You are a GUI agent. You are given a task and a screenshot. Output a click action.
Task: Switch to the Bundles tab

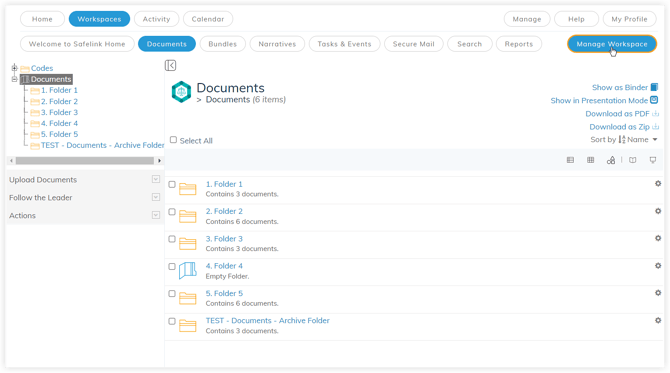click(x=223, y=44)
